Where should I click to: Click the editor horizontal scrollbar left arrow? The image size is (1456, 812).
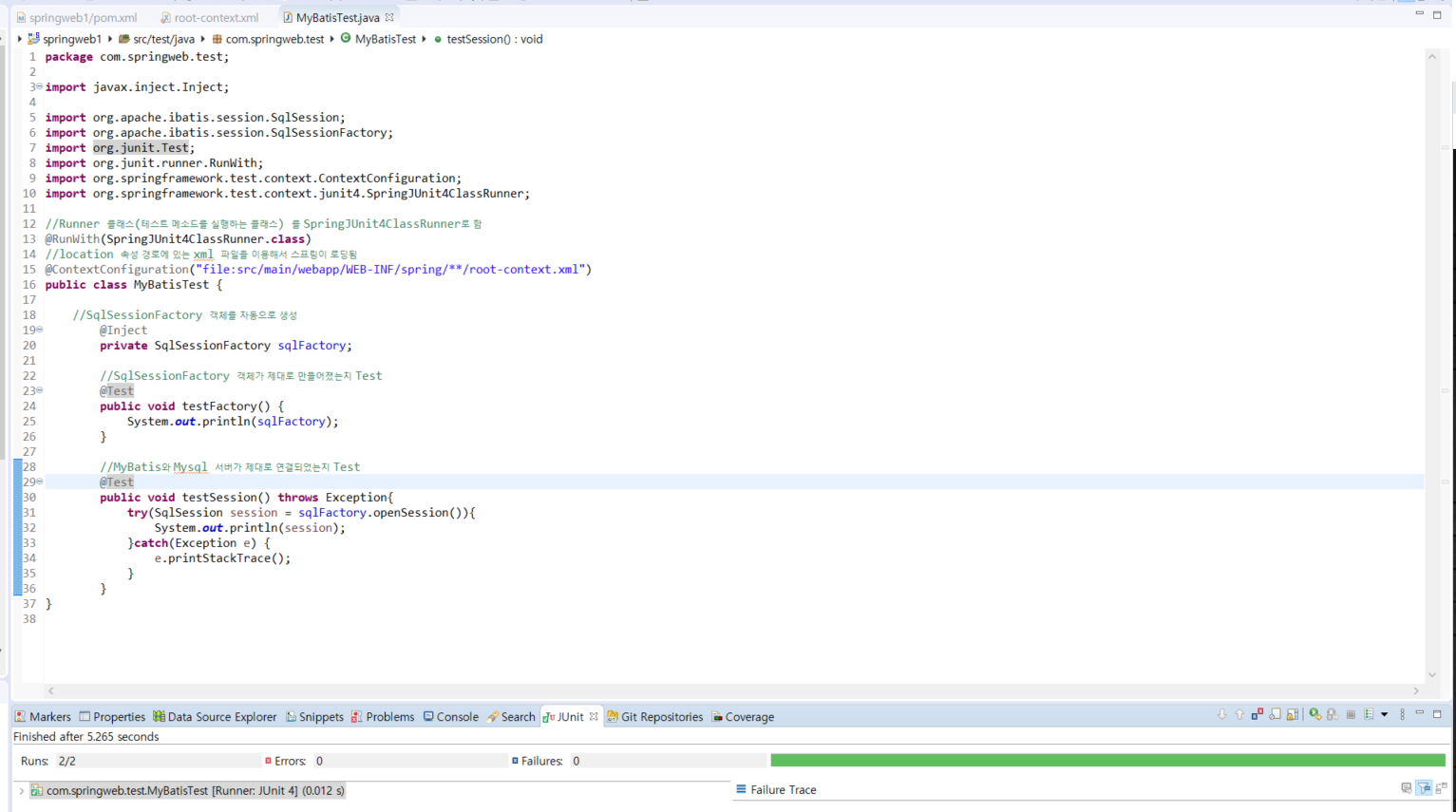coord(51,691)
